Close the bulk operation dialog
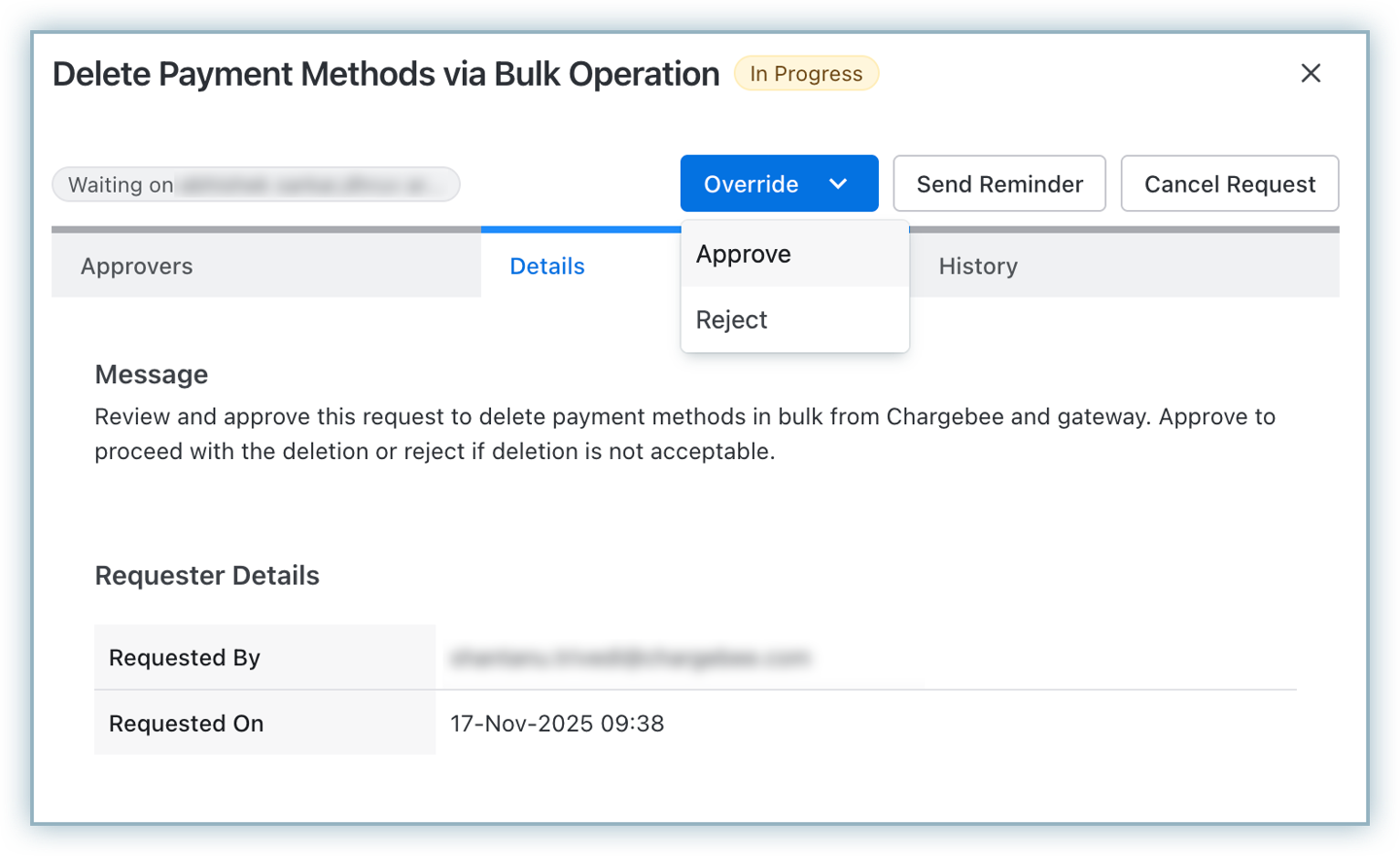1400x856 pixels. click(x=1311, y=74)
